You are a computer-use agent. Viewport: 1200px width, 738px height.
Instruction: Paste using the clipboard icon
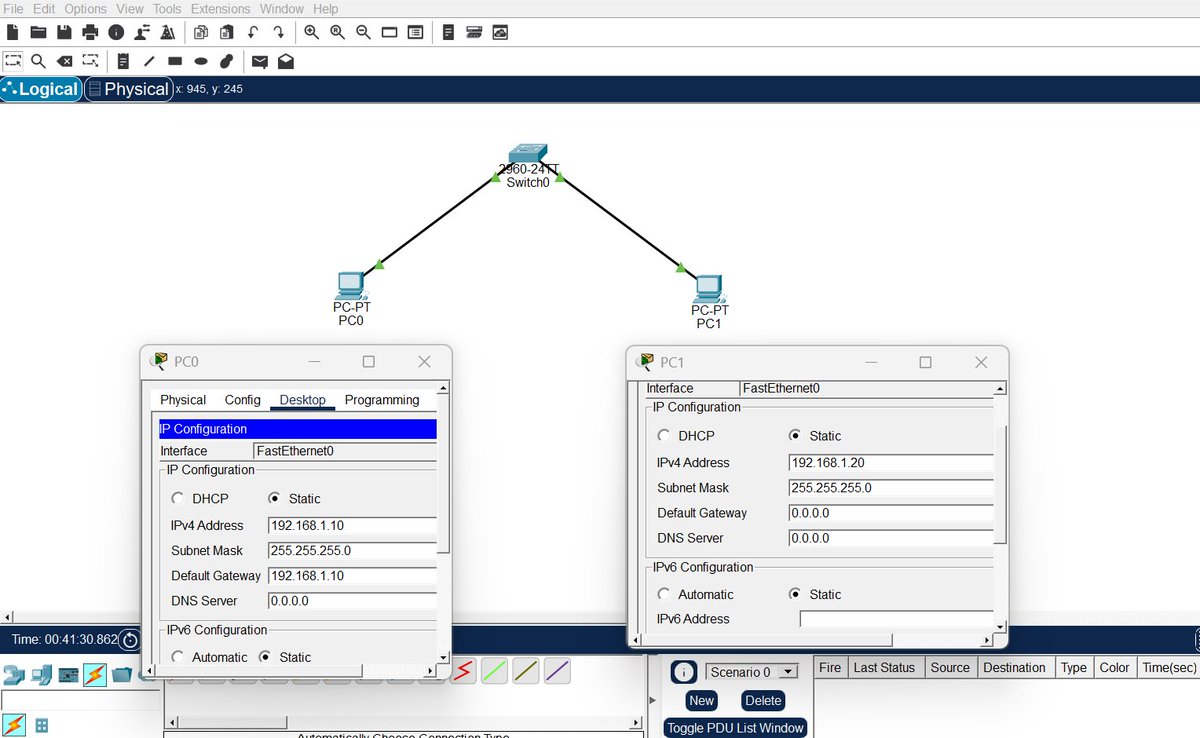pos(226,32)
